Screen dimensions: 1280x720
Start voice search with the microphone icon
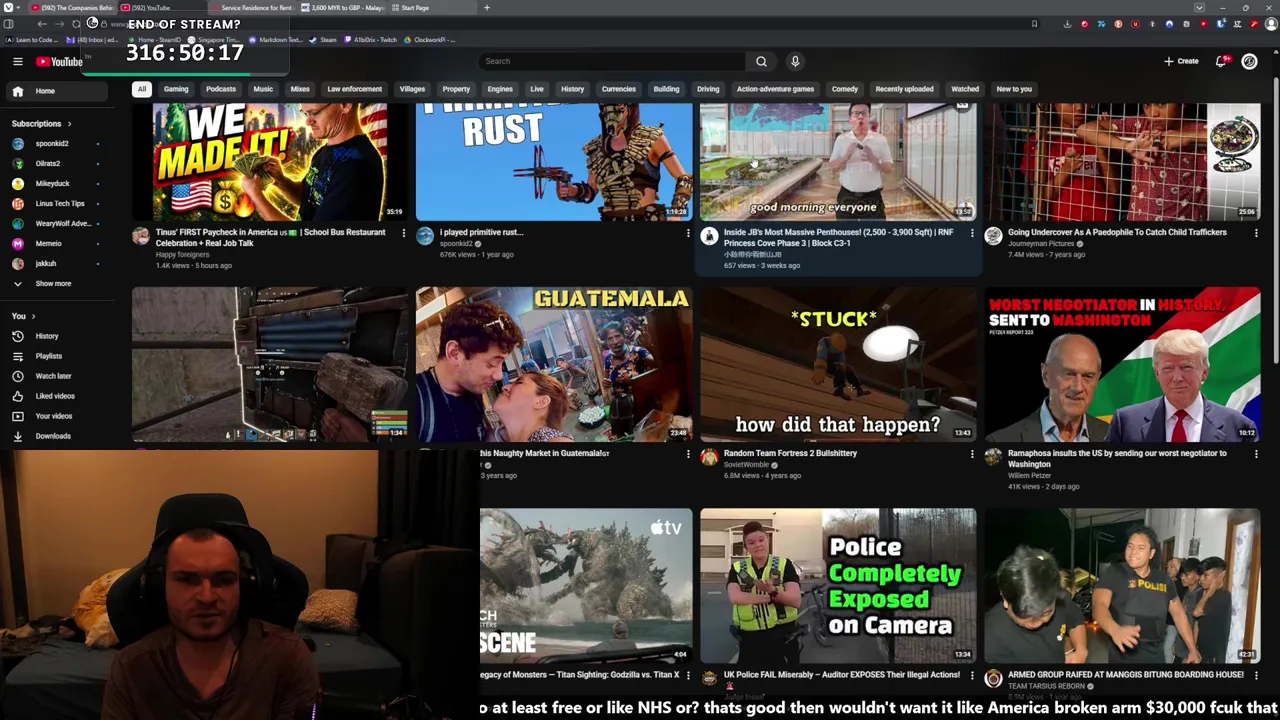tap(795, 61)
